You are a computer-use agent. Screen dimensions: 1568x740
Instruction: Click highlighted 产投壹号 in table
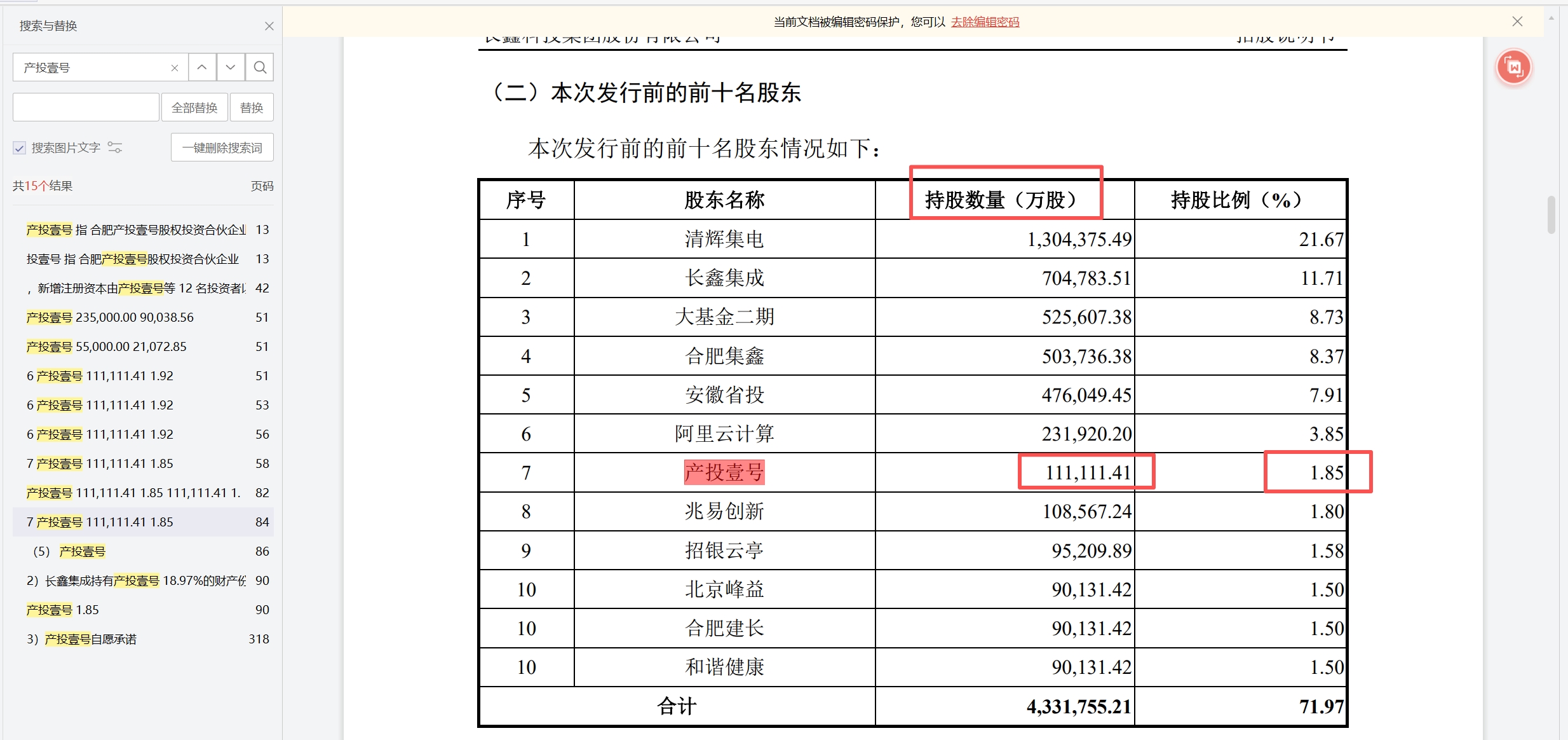click(724, 472)
